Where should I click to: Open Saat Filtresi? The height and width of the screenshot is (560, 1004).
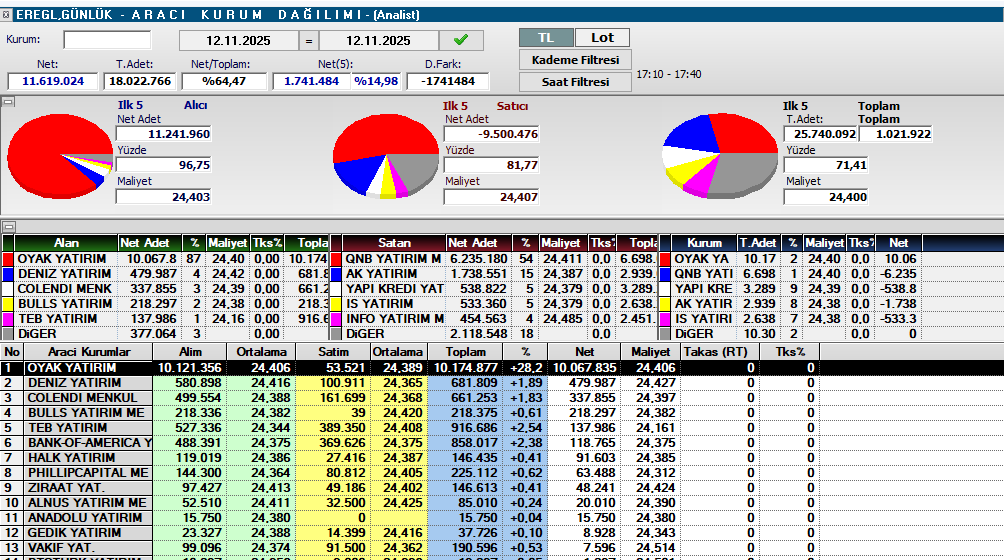(x=575, y=82)
